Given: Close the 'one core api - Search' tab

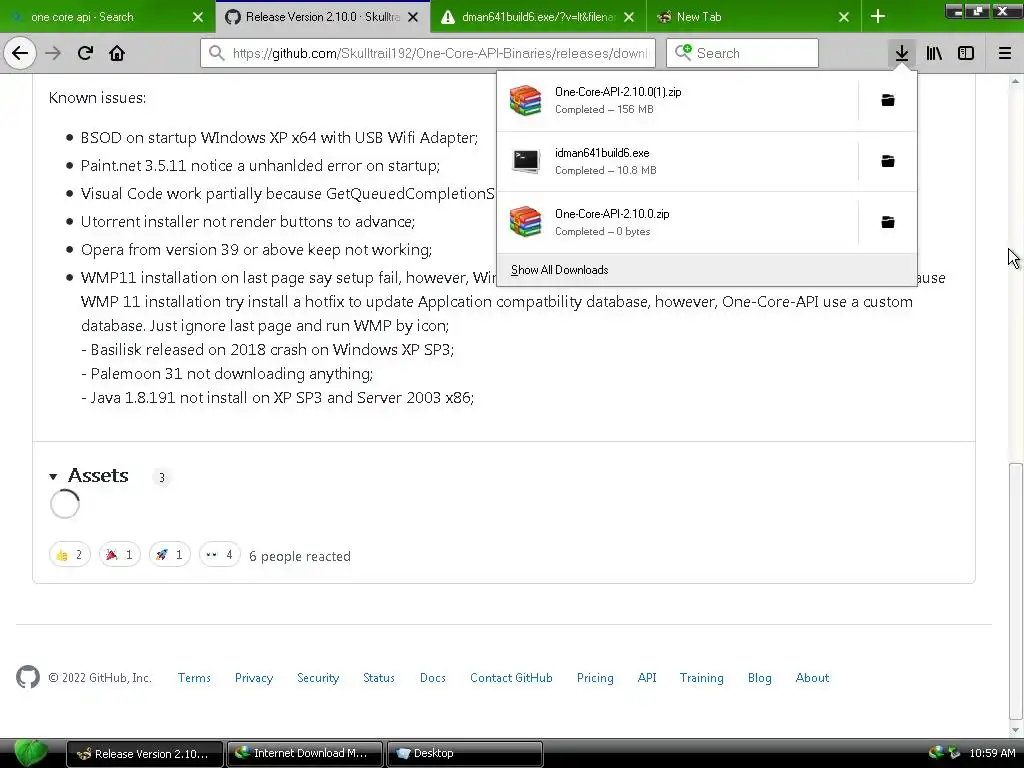Looking at the screenshot, I should 198,17.
